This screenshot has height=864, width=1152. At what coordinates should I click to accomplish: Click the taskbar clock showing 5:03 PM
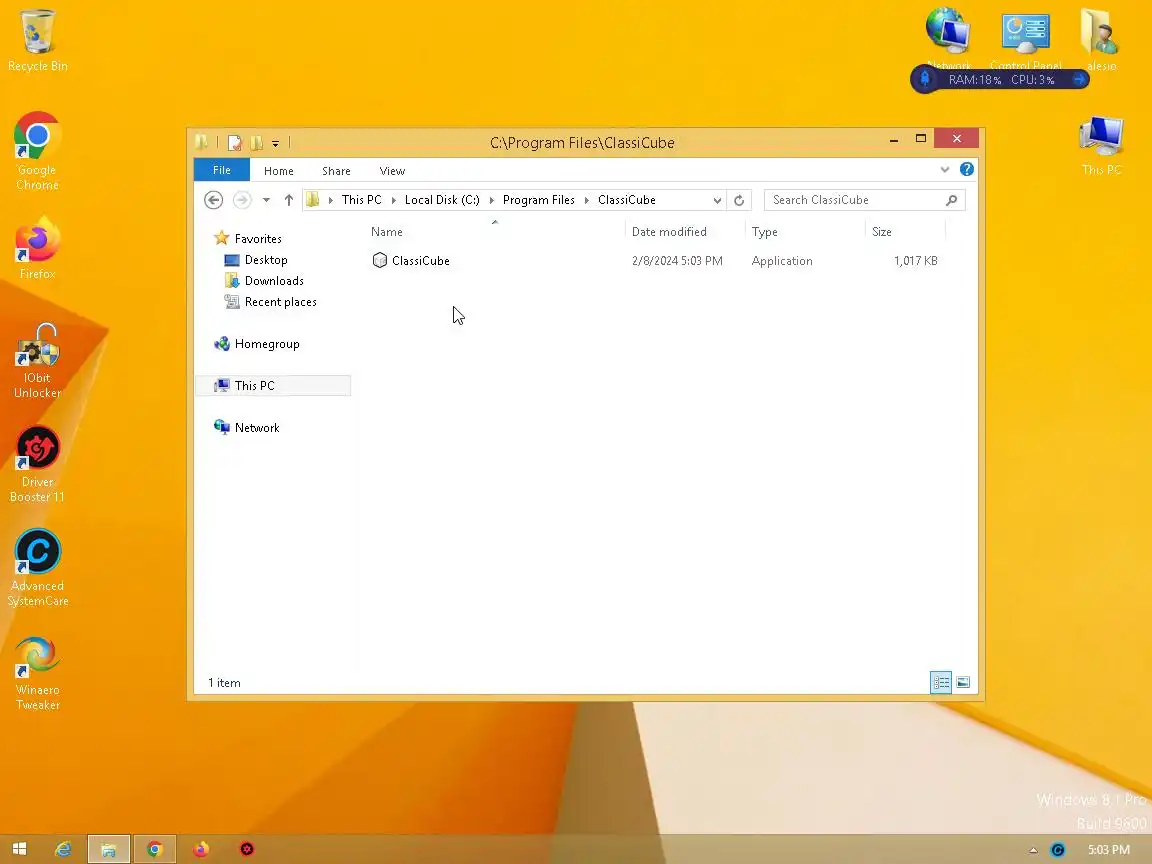[1109, 850]
